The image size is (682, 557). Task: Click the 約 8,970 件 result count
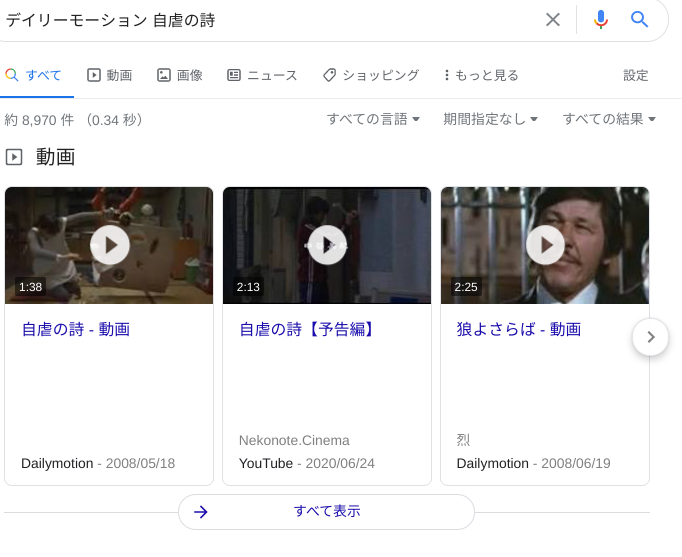pyautogui.click(x=39, y=120)
